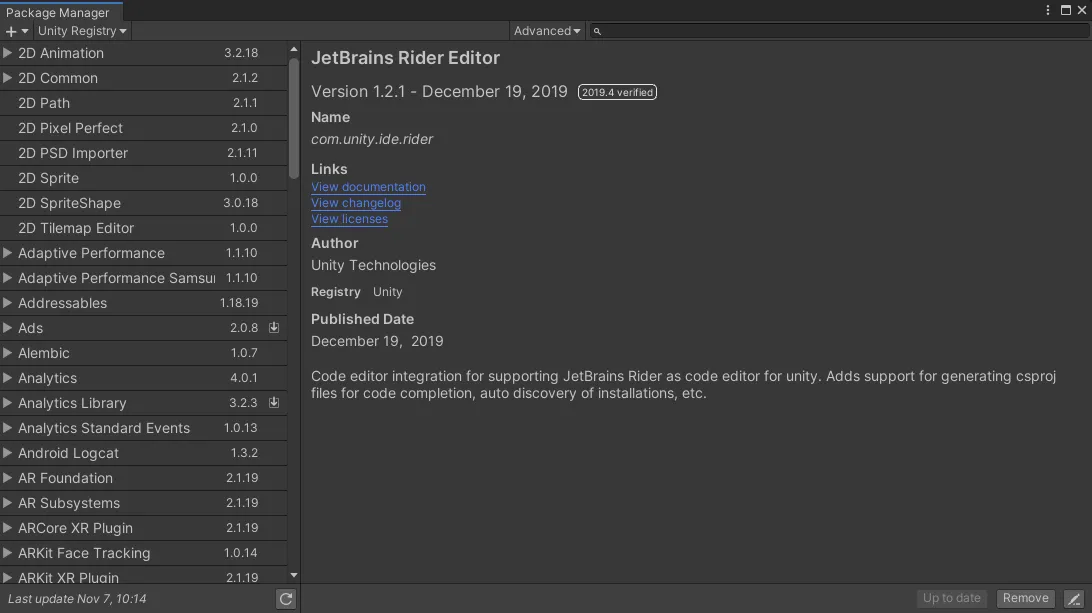The height and width of the screenshot is (613, 1092).
Task: Click the View licenses link
Action: coord(349,219)
